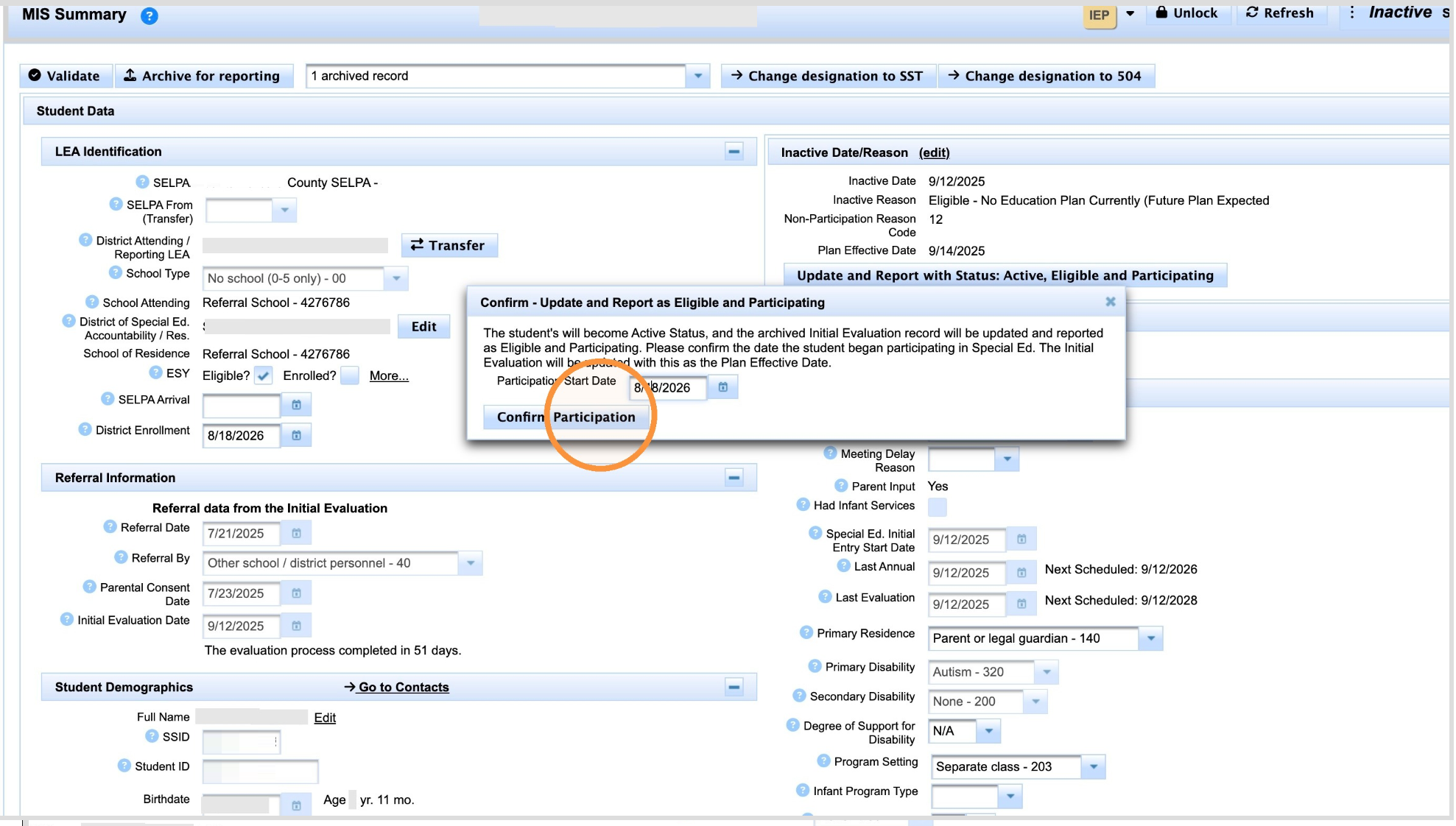Open the MIS Summary help icon
Screen dimensions: 1456x826
(149, 15)
